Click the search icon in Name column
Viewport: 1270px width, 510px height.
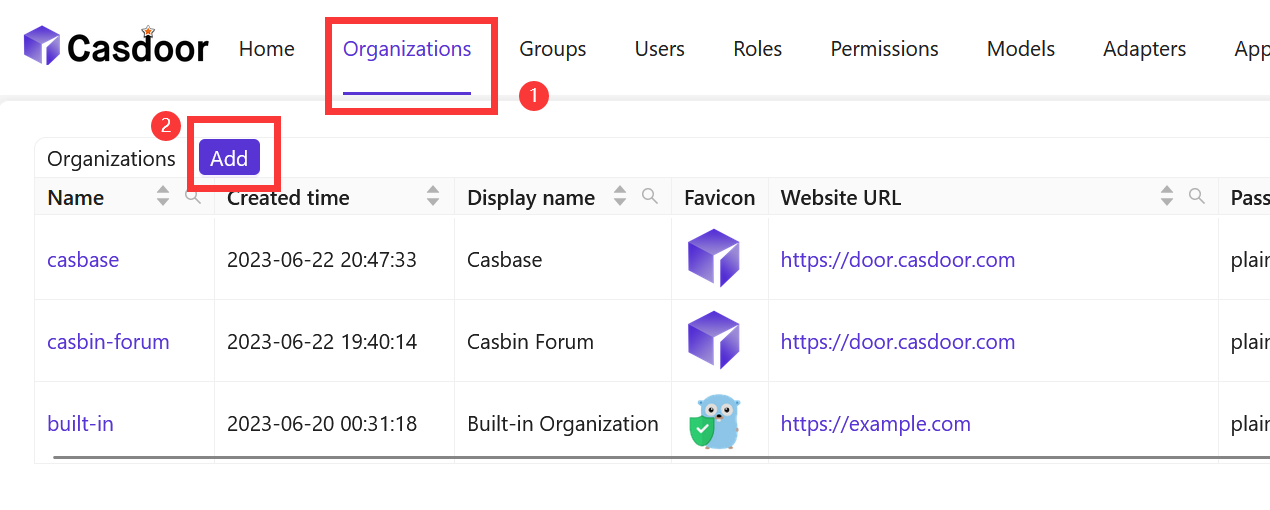point(193,196)
